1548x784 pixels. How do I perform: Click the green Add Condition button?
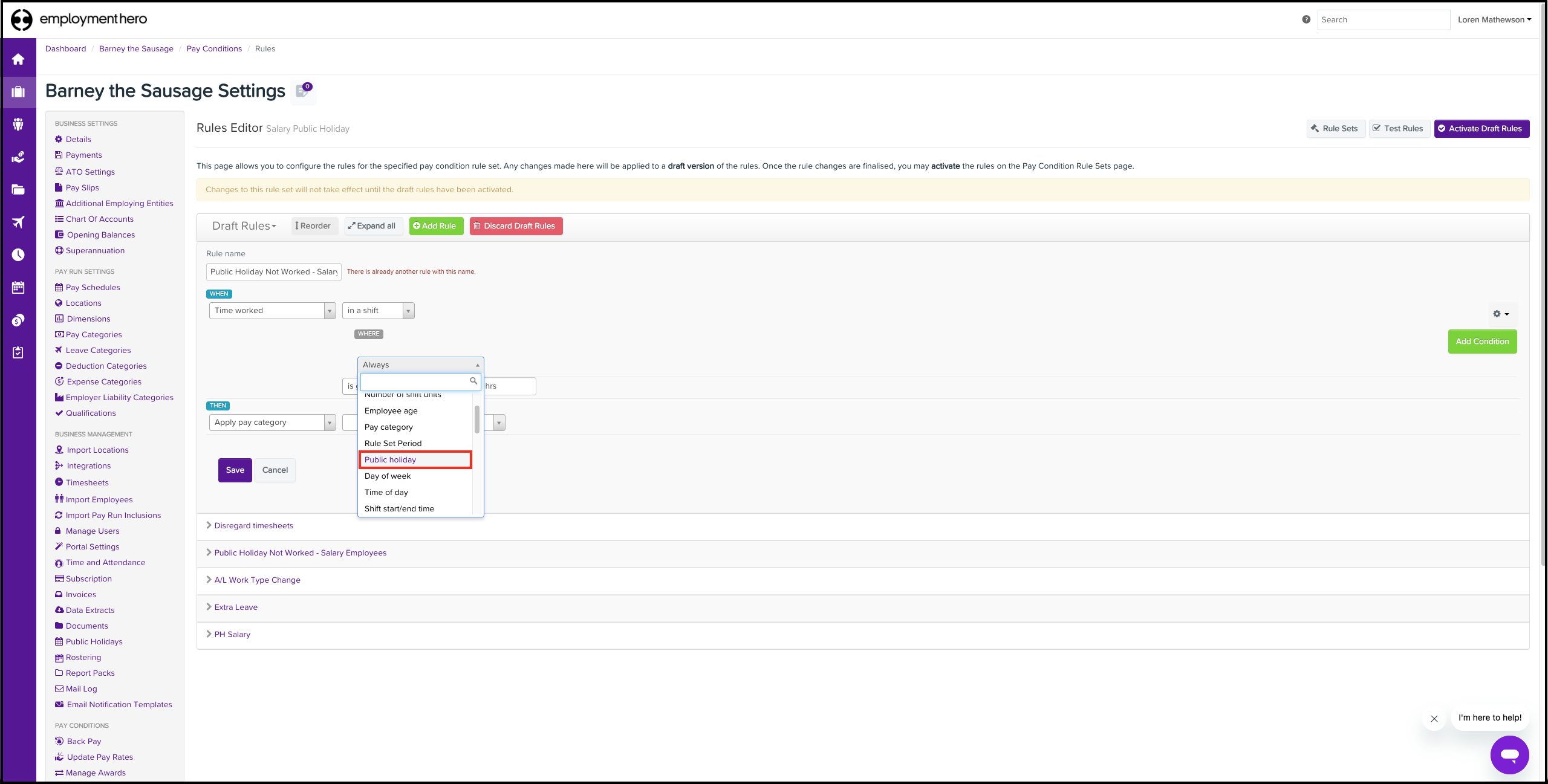(1481, 342)
